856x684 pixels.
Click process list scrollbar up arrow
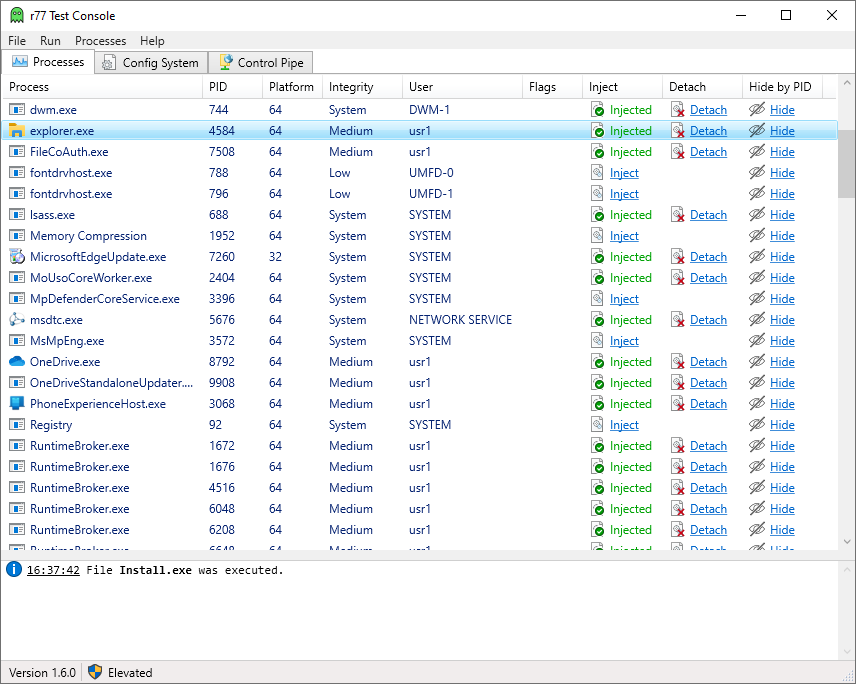pyautogui.click(x=847, y=83)
